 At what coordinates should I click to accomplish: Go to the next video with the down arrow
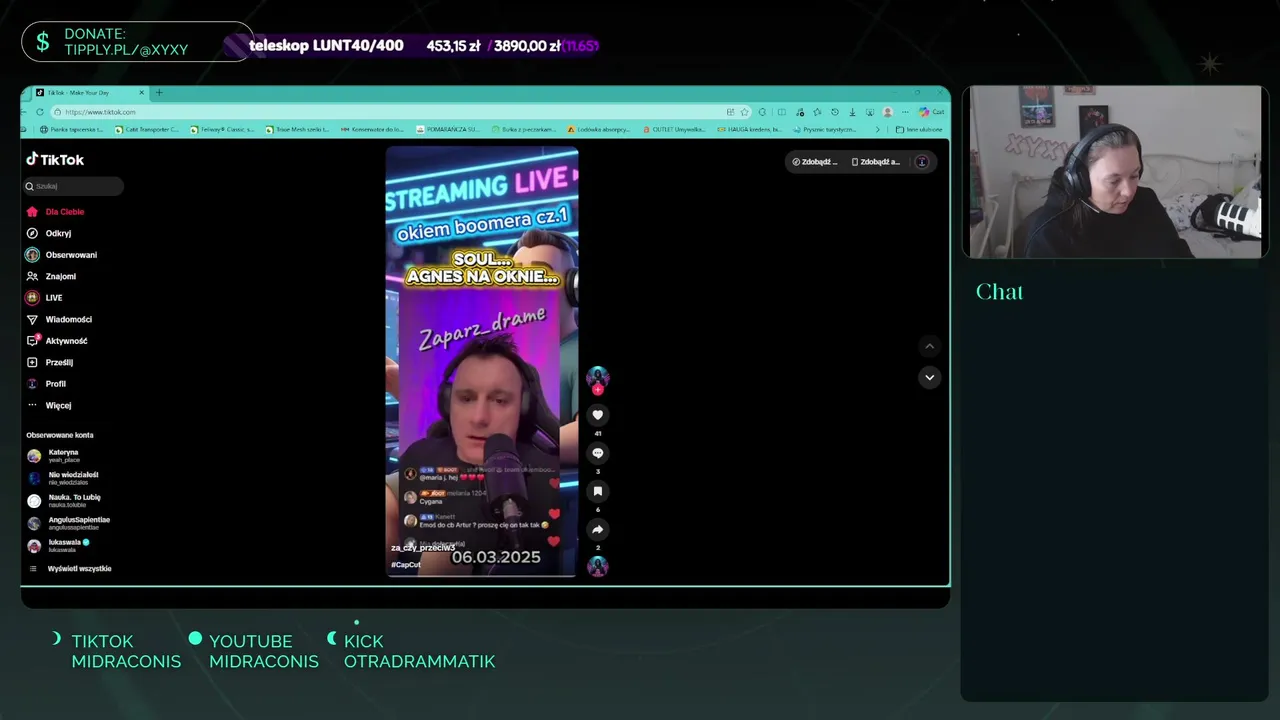click(x=929, y=377)
